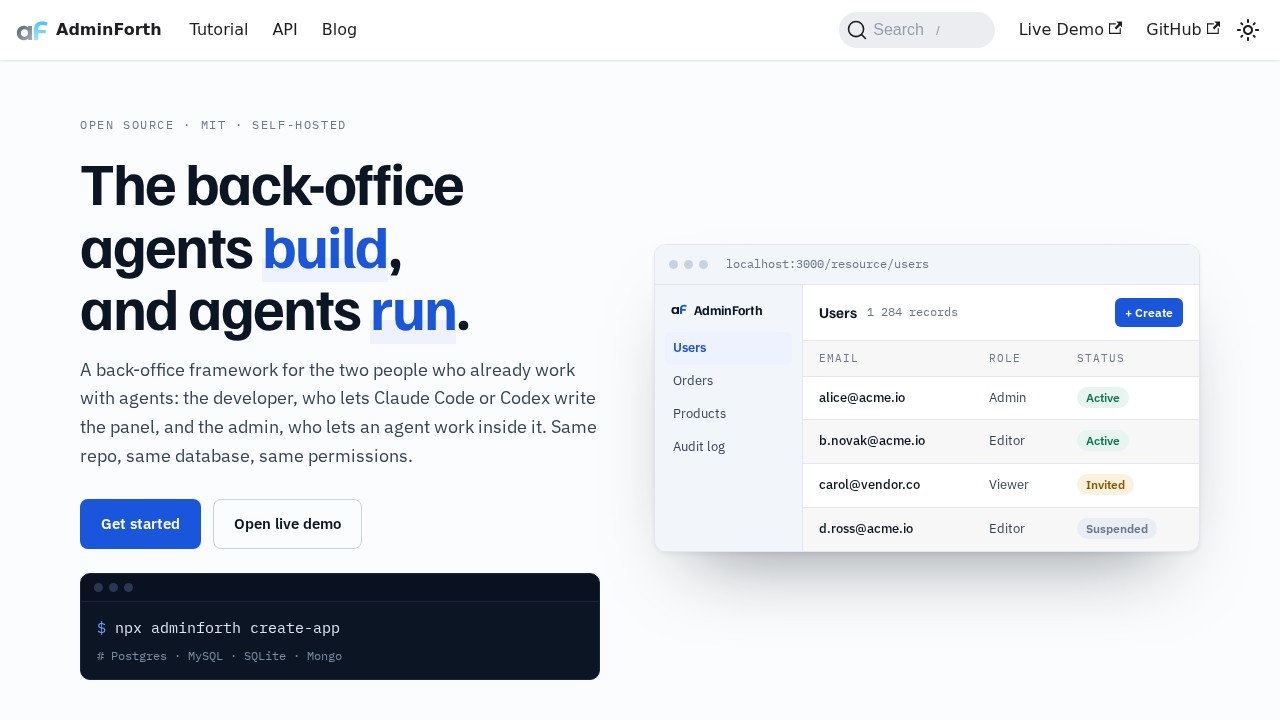
Task: Click the localhost:3000/resource/users address text
Action: click(x=827, y=265)
